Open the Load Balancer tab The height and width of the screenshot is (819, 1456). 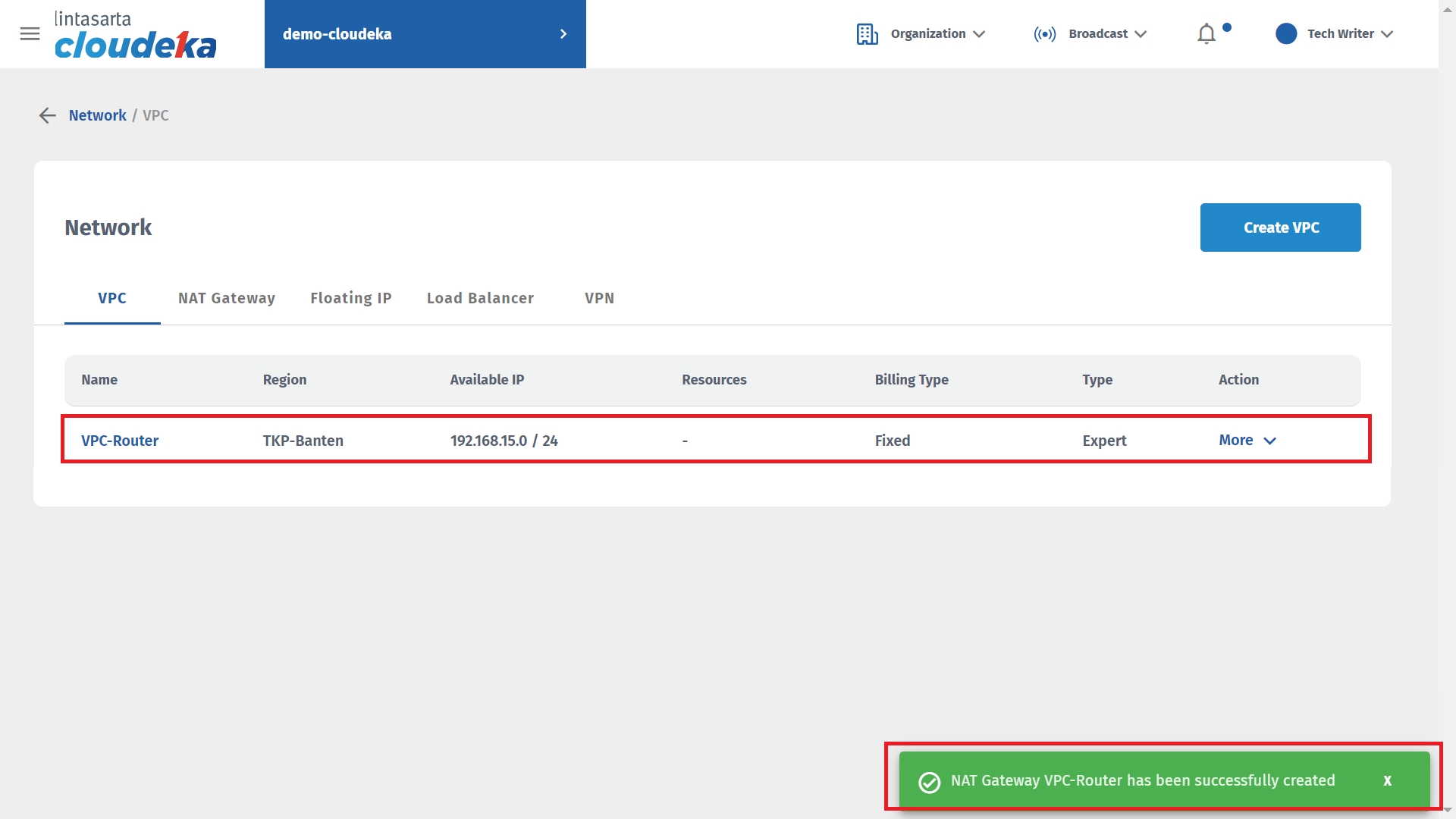point(480,298)
